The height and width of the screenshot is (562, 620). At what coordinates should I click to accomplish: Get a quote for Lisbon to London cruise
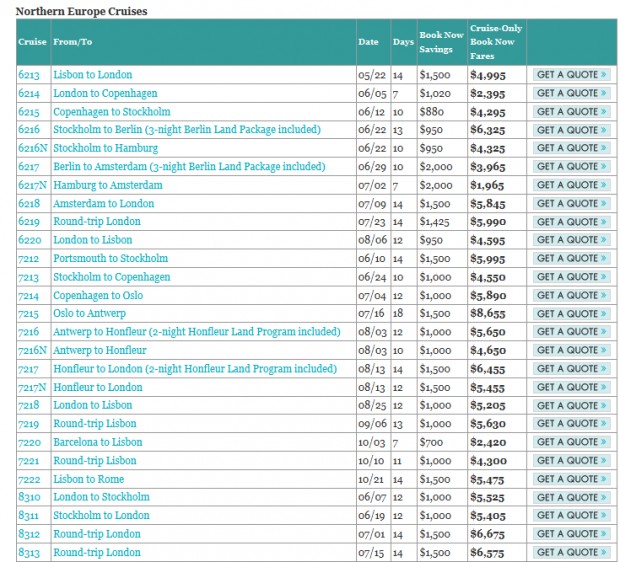point(571,75)
